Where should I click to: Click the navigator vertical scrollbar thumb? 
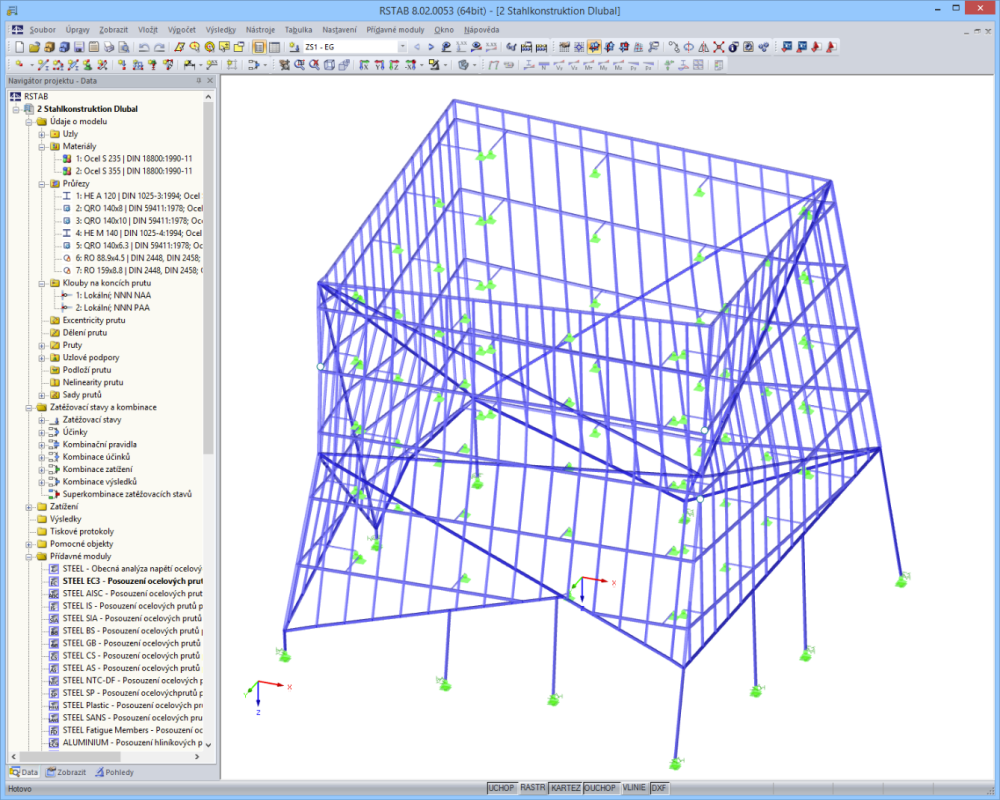tap(208, 278)
